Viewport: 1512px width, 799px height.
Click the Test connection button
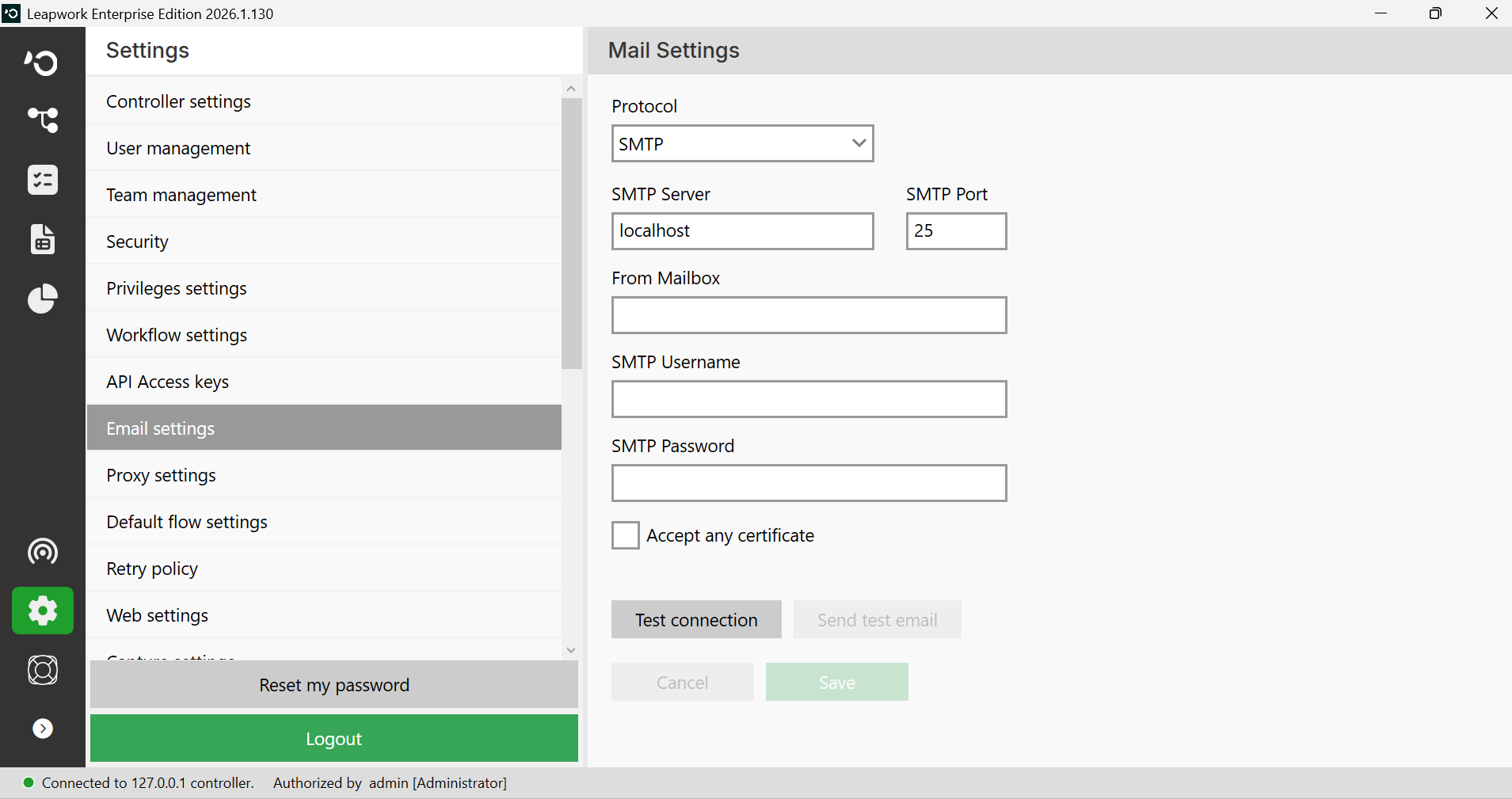click(x=696, y=619)
